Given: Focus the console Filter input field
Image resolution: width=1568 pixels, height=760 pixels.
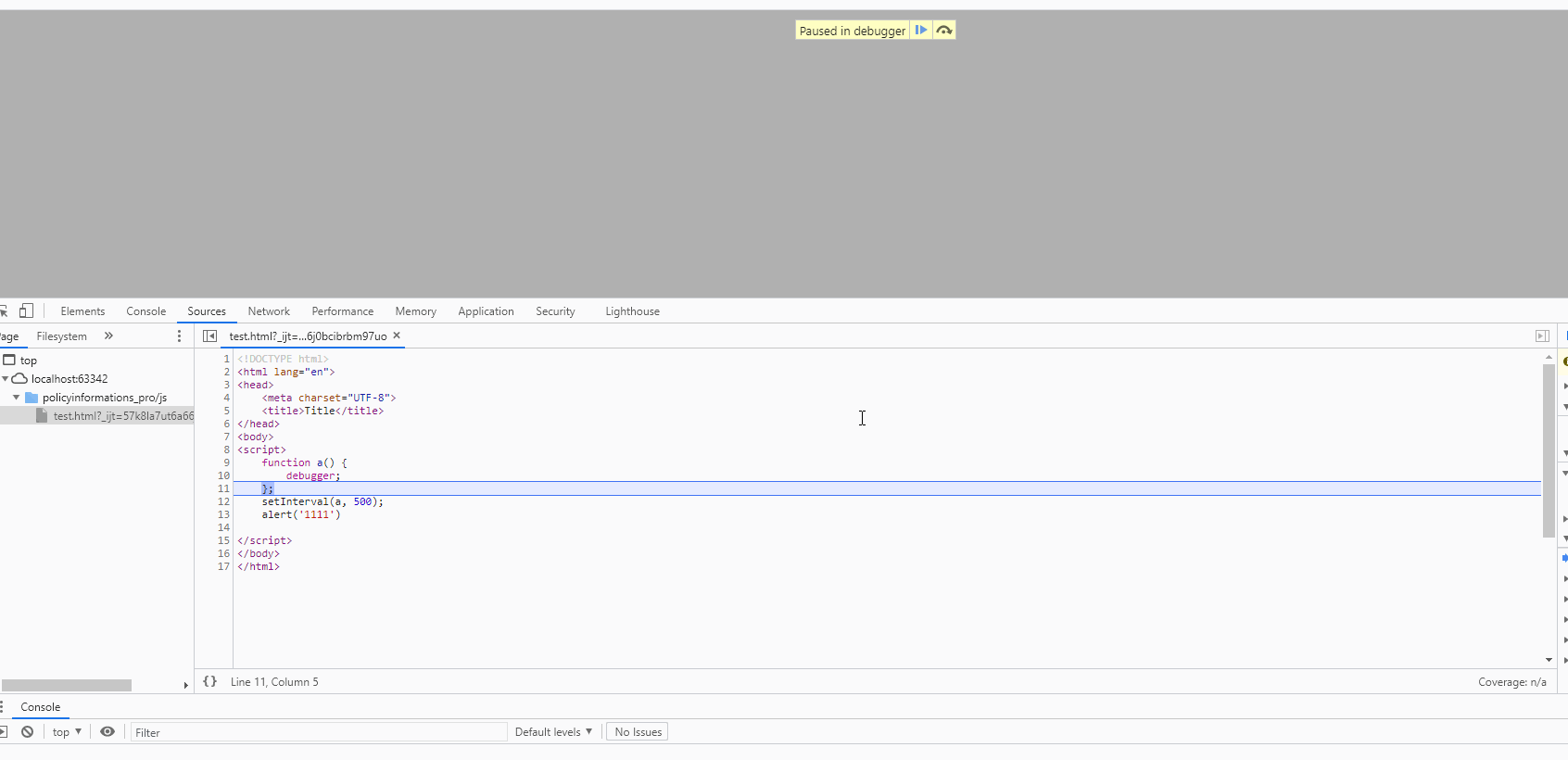Looking at the screenshot, I should [319, 732].
